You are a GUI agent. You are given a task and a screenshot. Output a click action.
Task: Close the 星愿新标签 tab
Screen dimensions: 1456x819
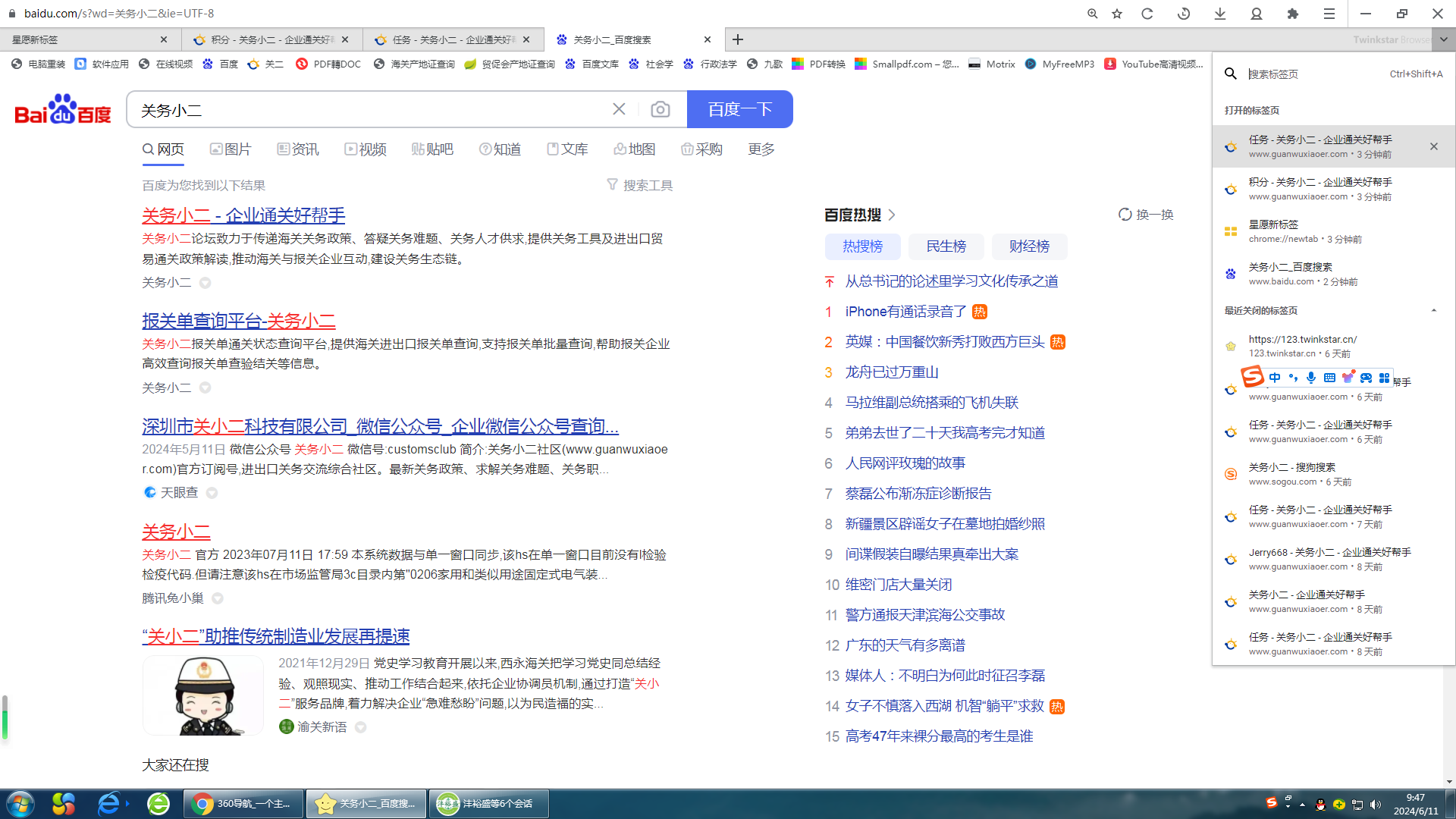[x=164, y=39]
